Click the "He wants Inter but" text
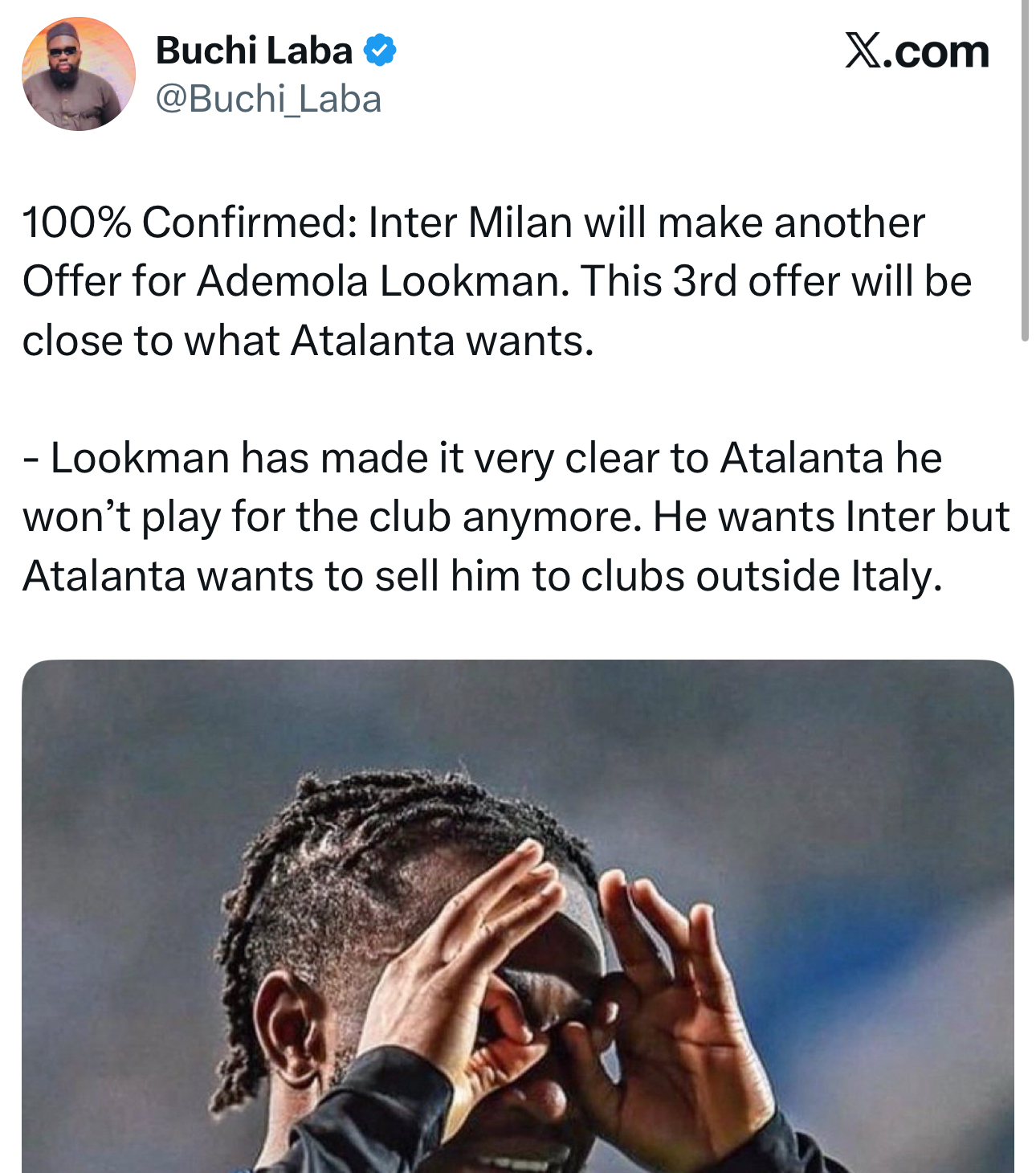 point(830,517)
